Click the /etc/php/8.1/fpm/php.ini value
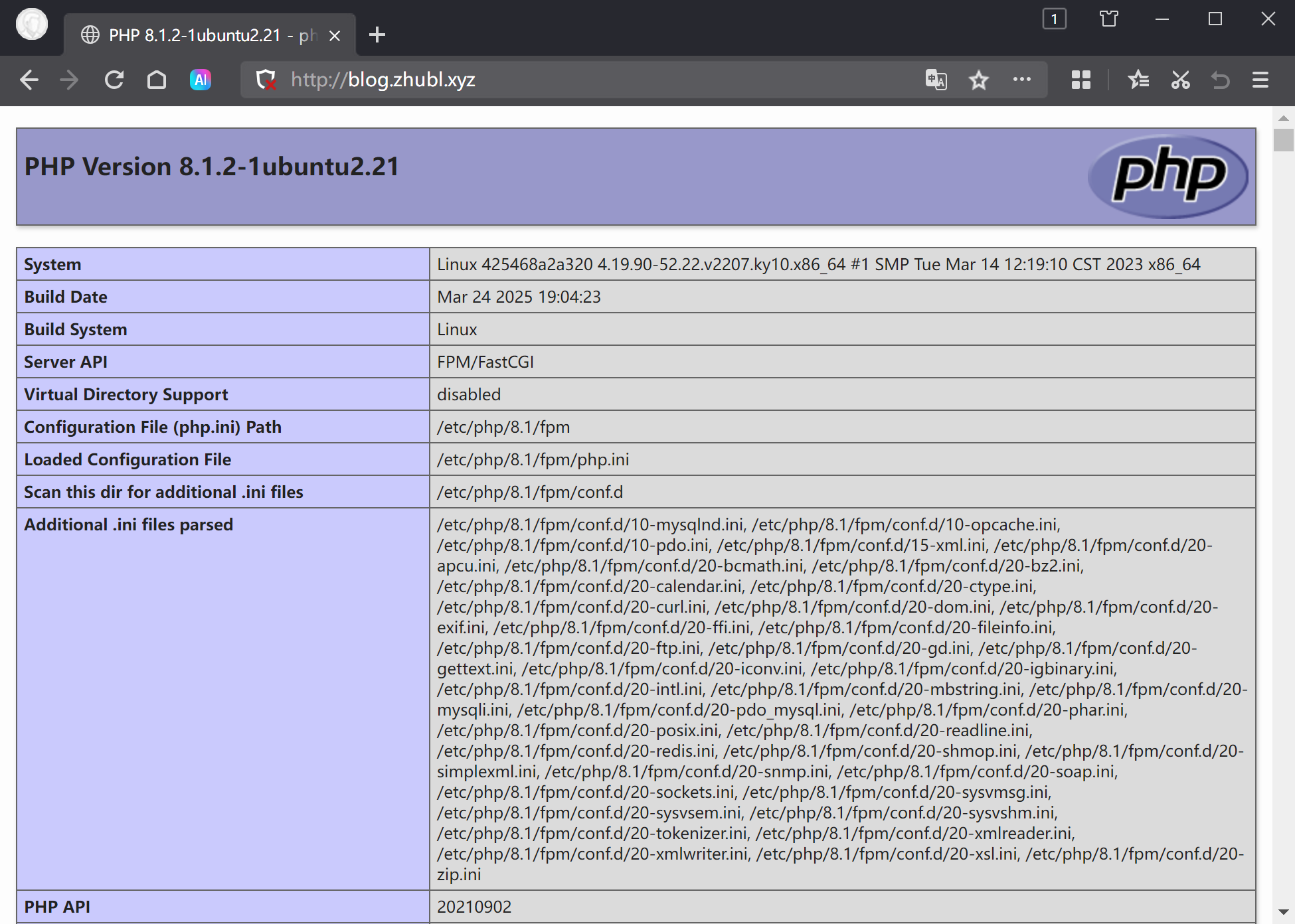 pos(533,459)
